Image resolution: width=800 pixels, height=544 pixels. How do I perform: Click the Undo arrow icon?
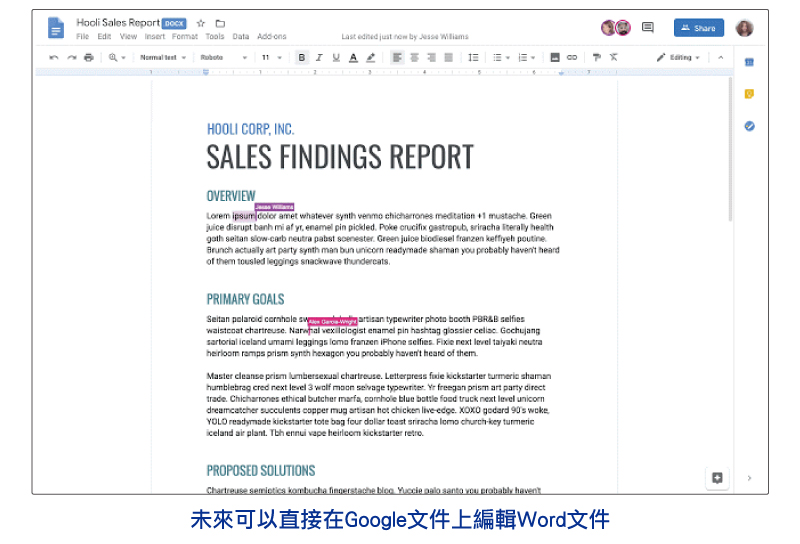54,58
